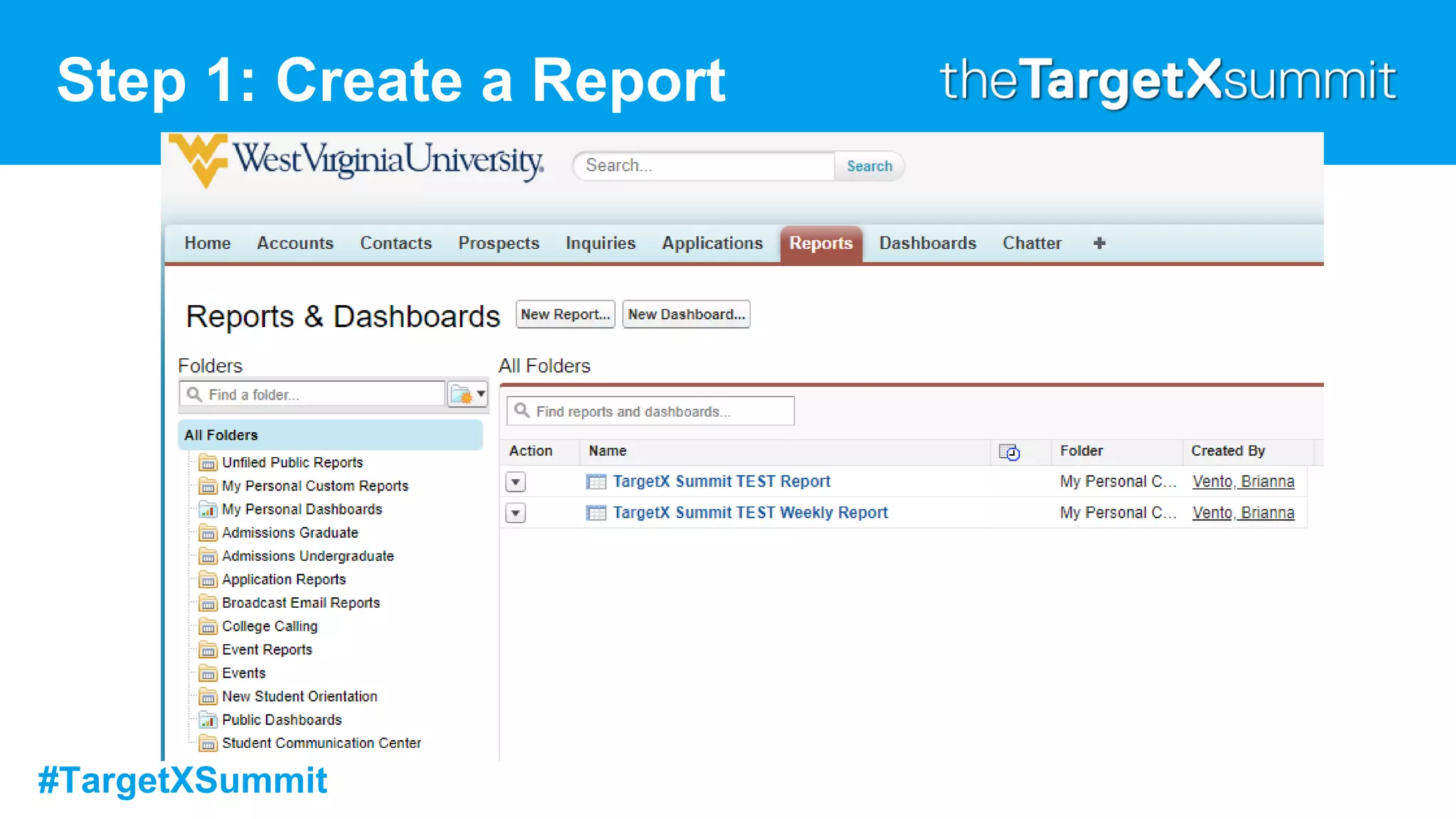Open the new folder dropdown button
This screenshot has width=1456, height=819.
(x=468, y=394)
